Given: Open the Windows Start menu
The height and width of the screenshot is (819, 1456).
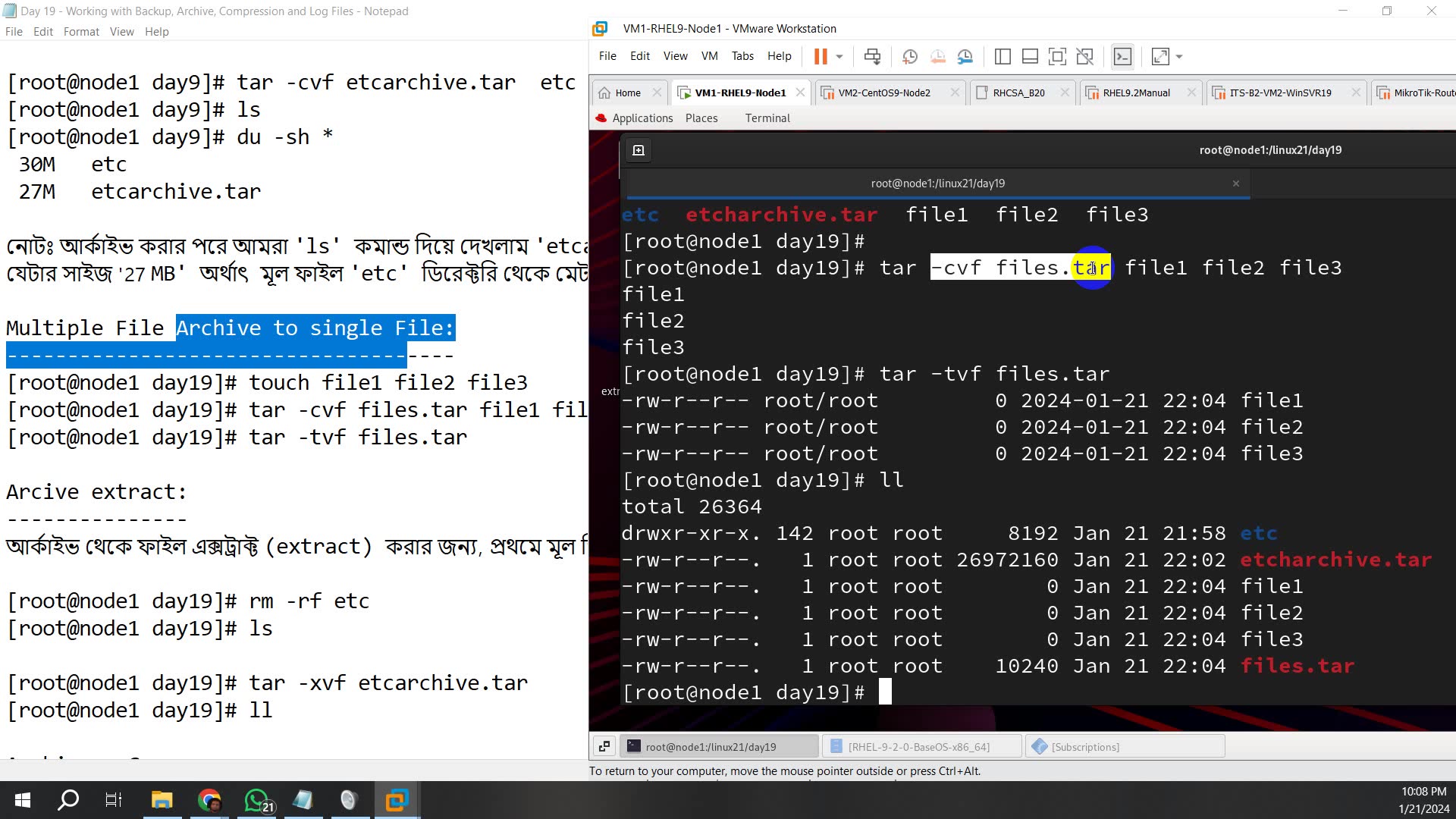Looking at the screenshot, I should [x=23, y=800].
